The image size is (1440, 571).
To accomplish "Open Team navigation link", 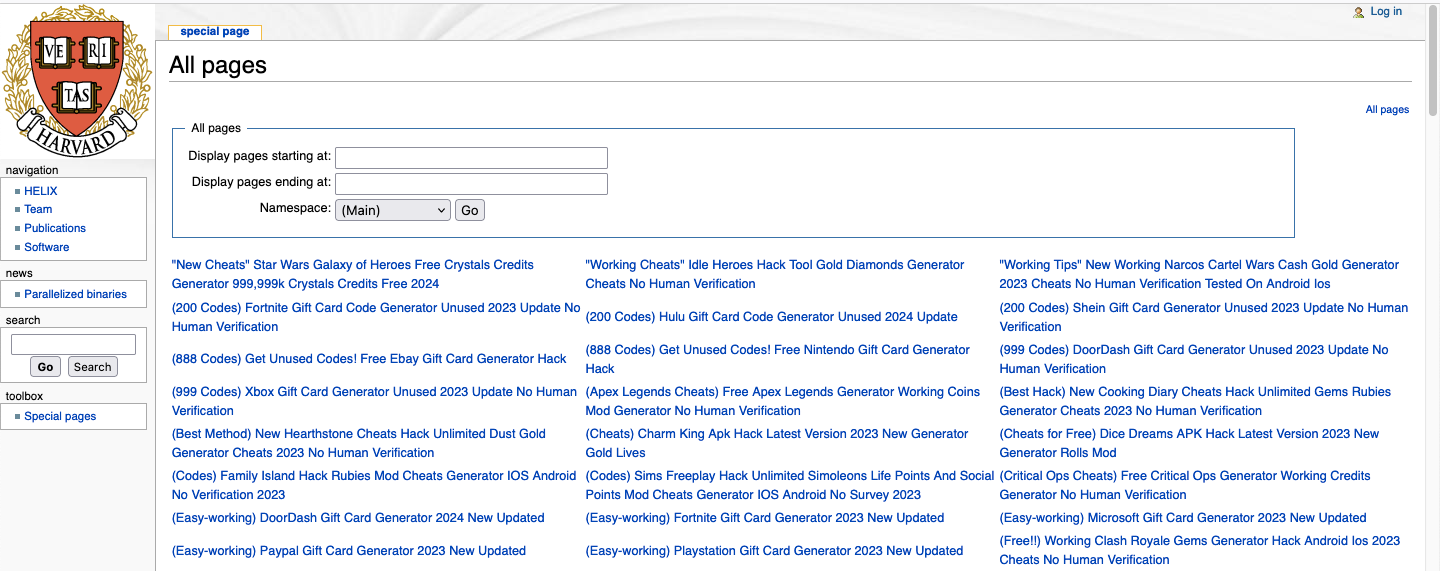I will pyautogui.click(x=38, y=209).
